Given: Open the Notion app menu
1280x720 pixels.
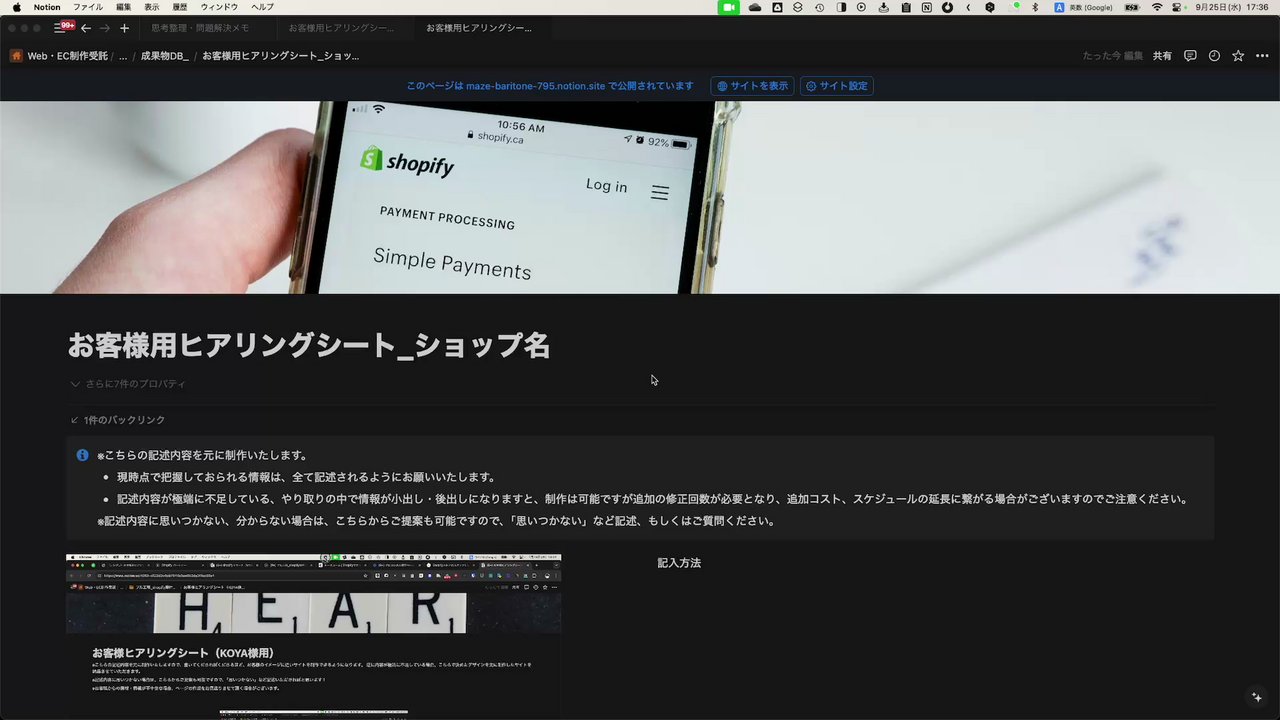Looking at the screenshot, I should pyautogui.click(x=47, y=7).
